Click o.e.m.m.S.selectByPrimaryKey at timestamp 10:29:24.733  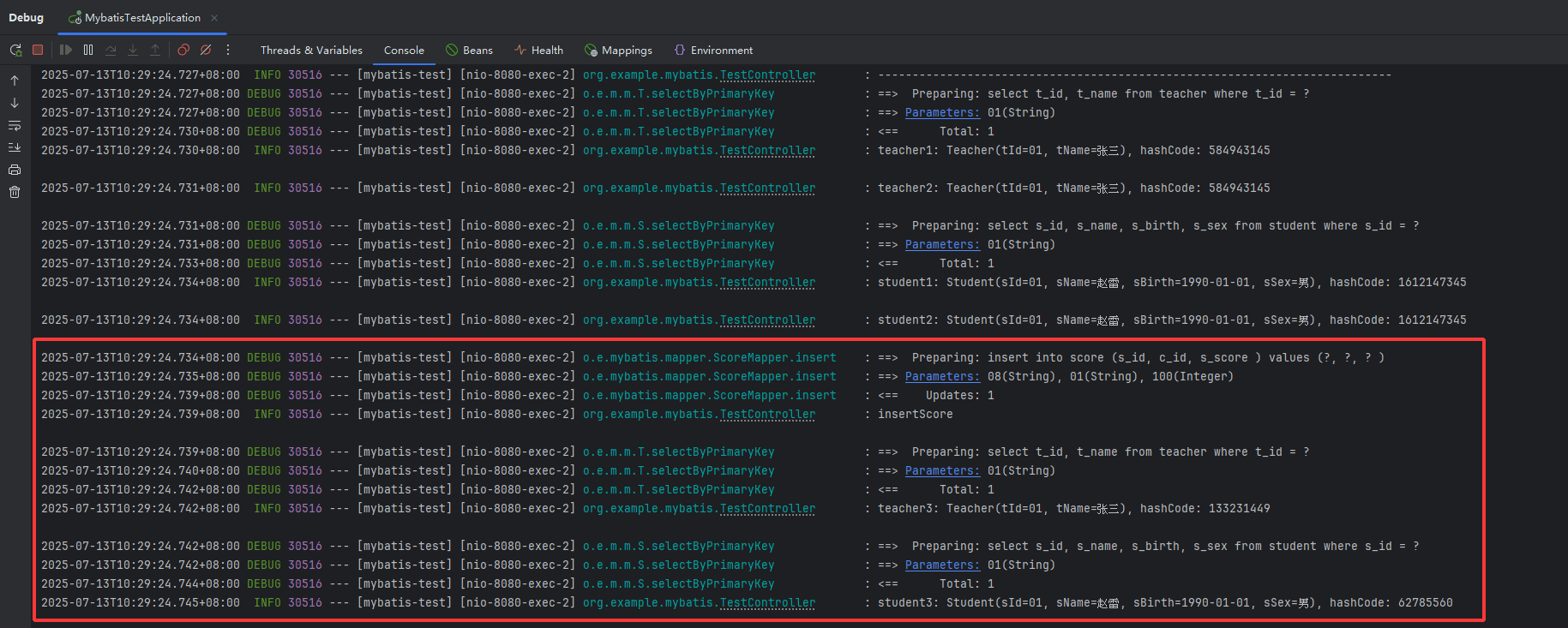678,263
